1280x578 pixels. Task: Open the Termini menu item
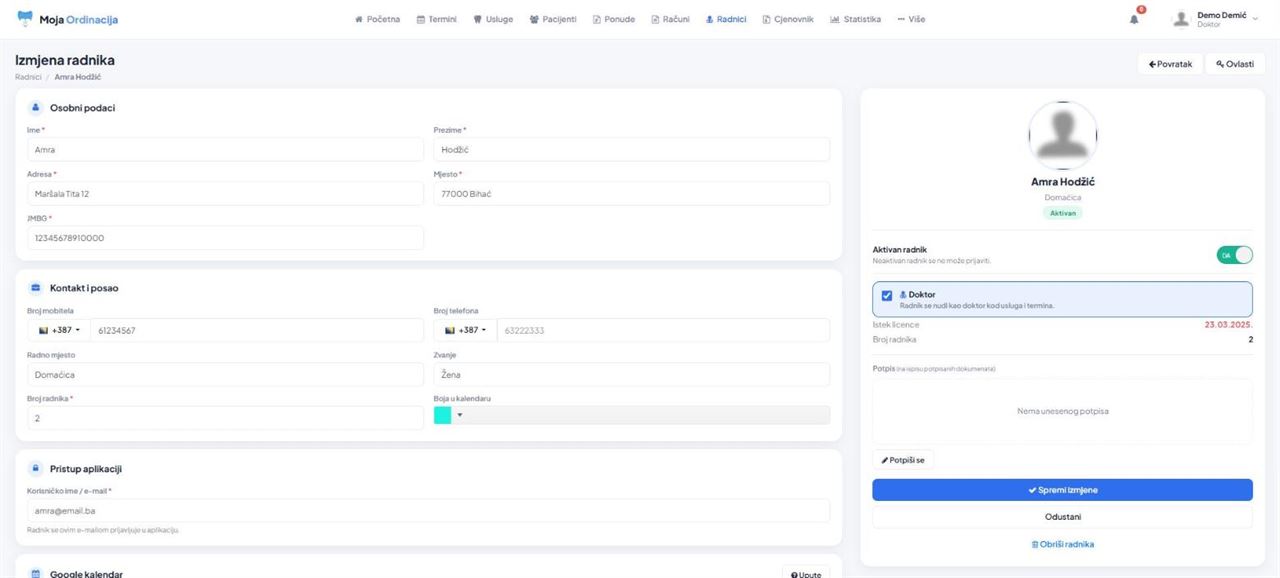(x=436, y=19)
